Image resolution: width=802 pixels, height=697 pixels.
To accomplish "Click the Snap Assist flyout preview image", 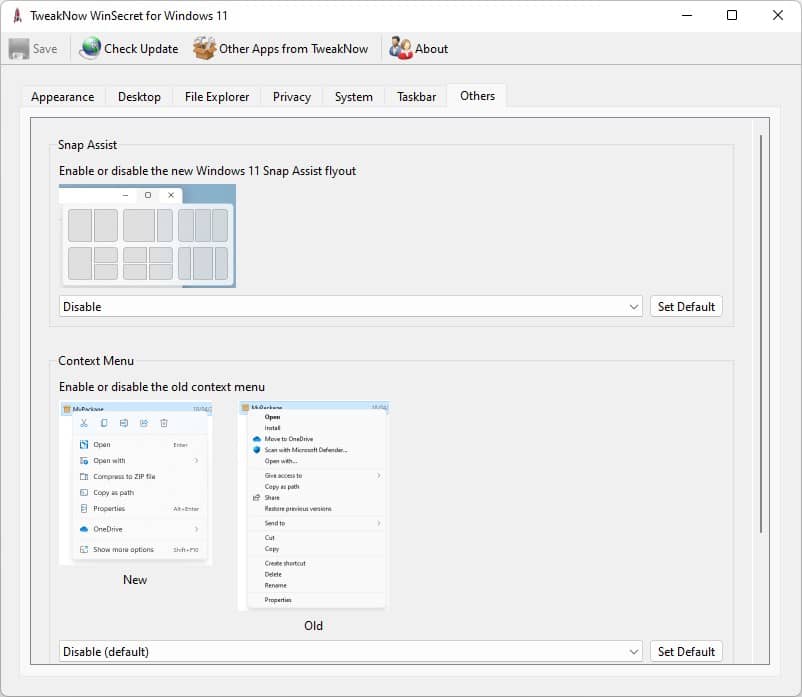I will pos(147,236).
